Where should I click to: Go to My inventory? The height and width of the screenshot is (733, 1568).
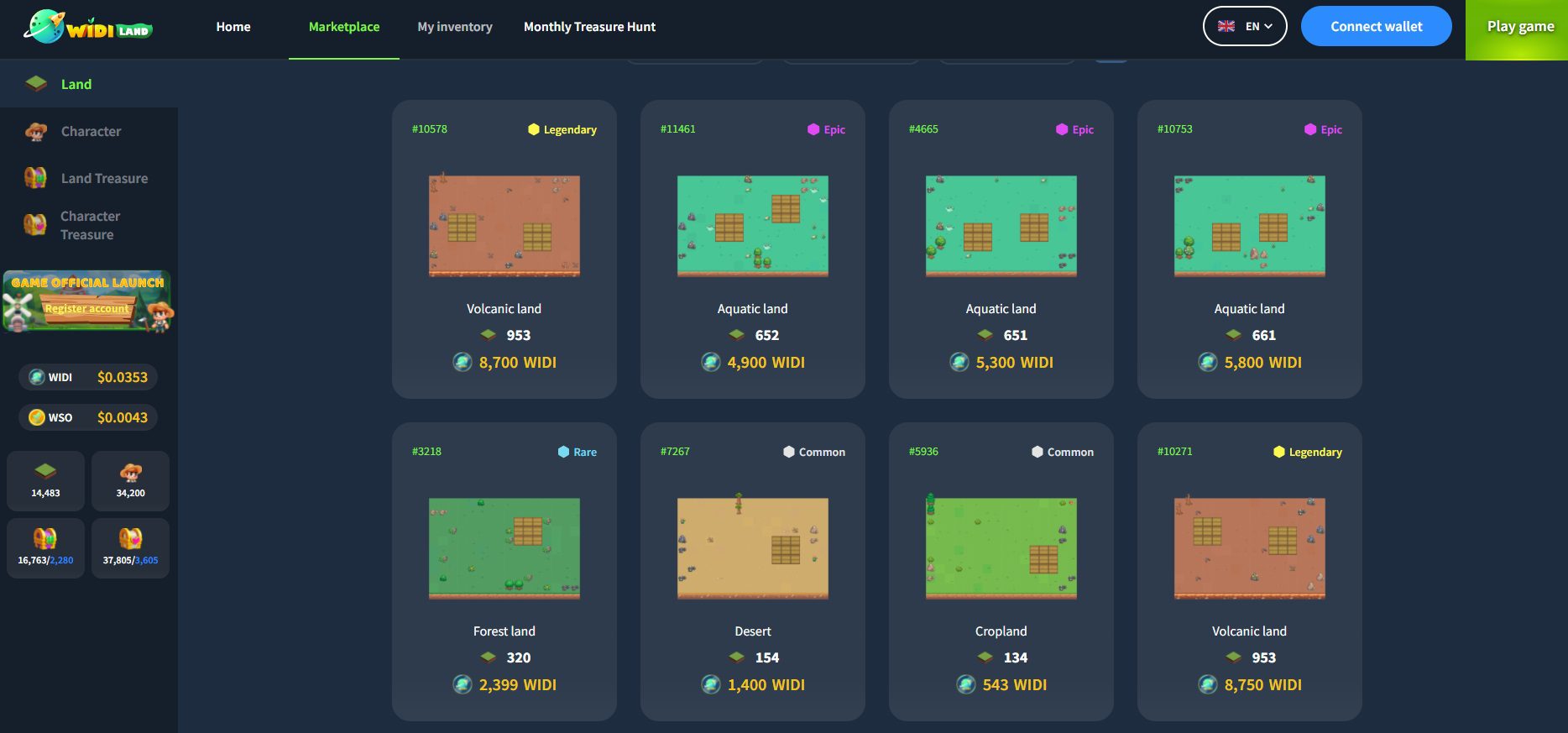click(x=455, y=27)
